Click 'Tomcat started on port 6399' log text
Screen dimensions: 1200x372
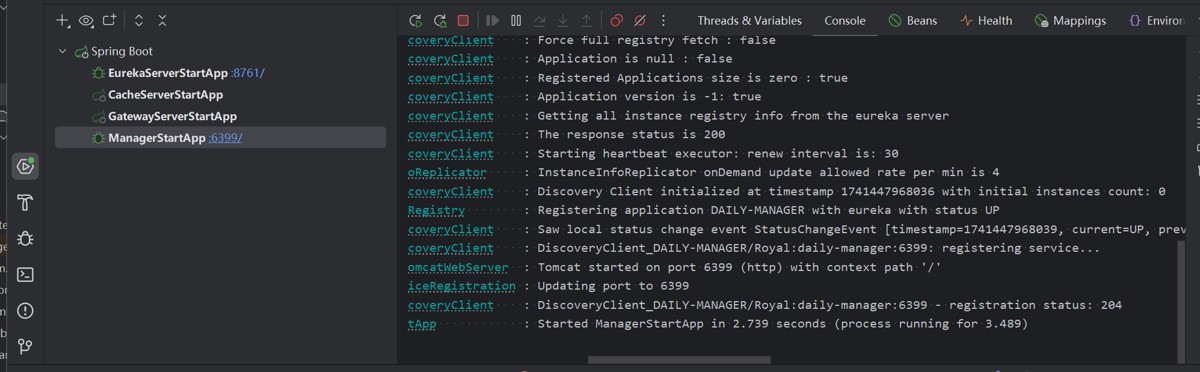tap(739, 267)
